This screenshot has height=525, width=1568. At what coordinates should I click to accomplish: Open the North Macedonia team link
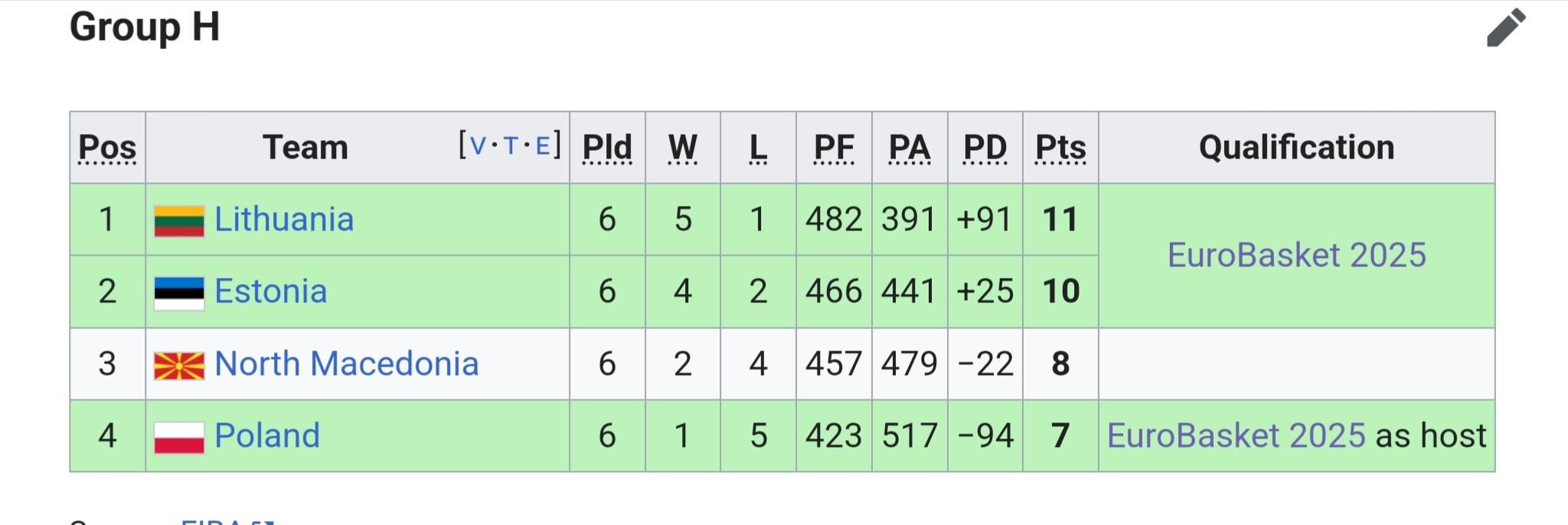pyautogui.click(x=347, y=364)
